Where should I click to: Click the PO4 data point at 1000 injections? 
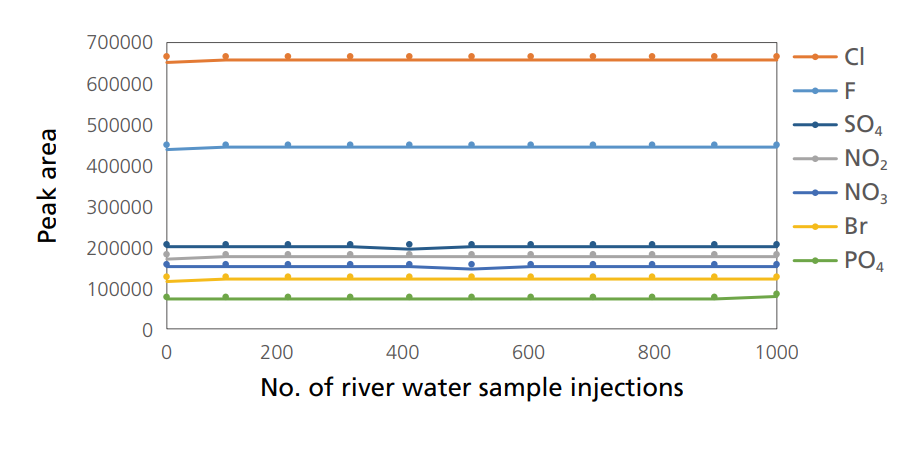click(x=776, y=294)
